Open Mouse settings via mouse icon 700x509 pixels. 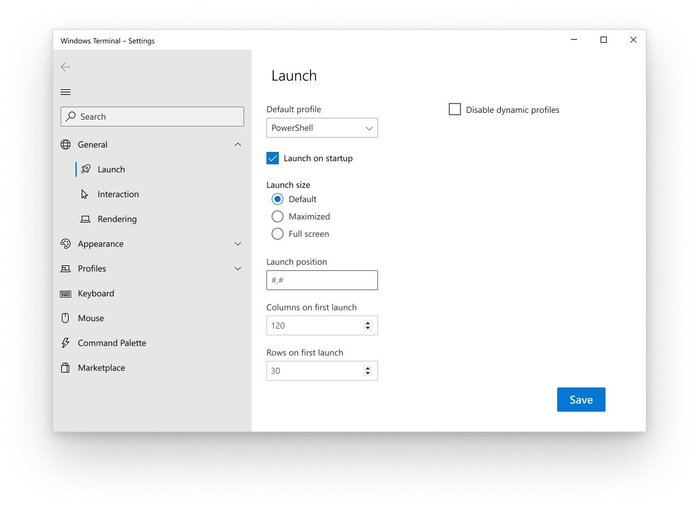point(66,318)
